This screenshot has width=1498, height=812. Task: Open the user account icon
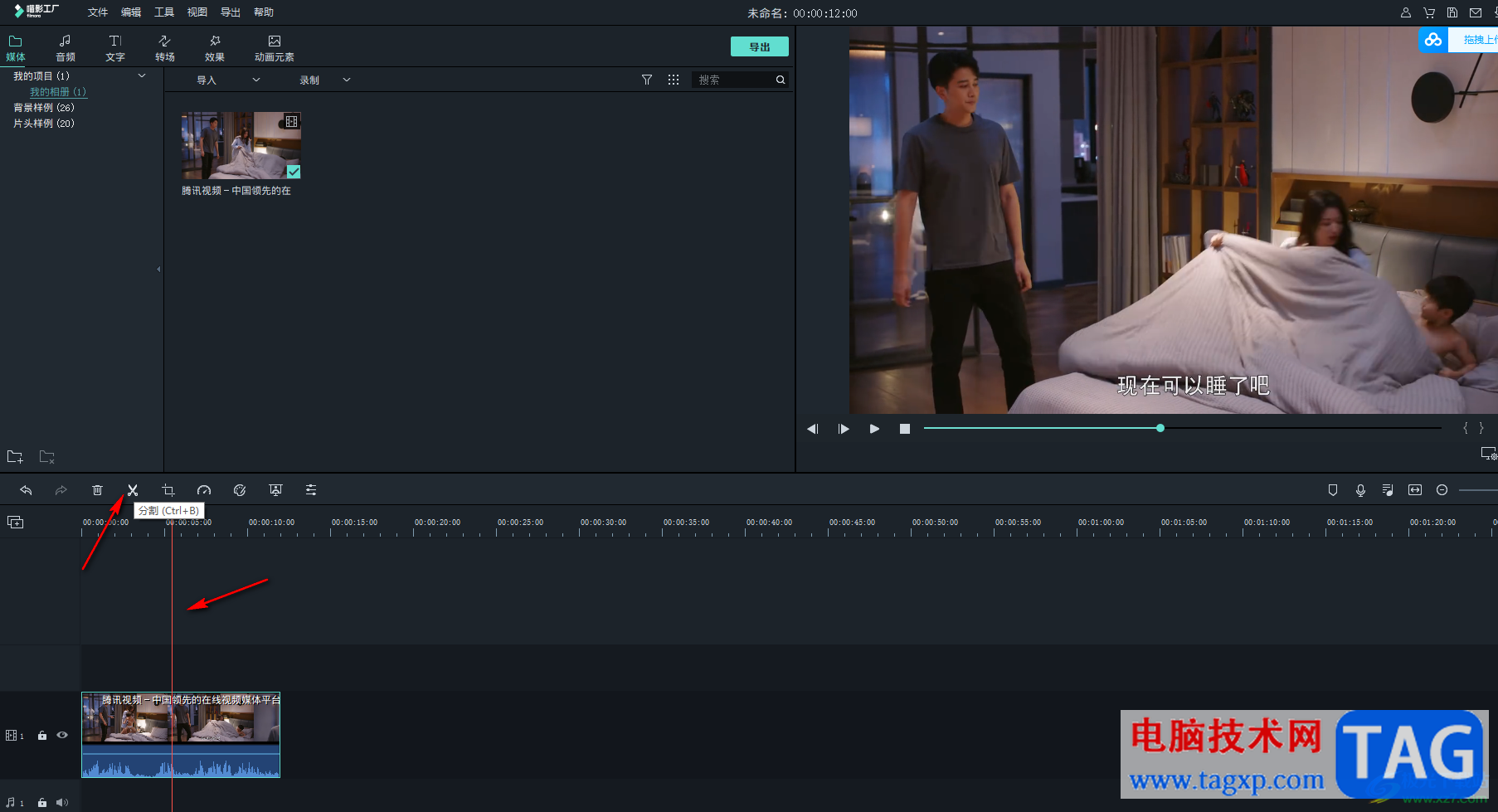point(1406,12)
